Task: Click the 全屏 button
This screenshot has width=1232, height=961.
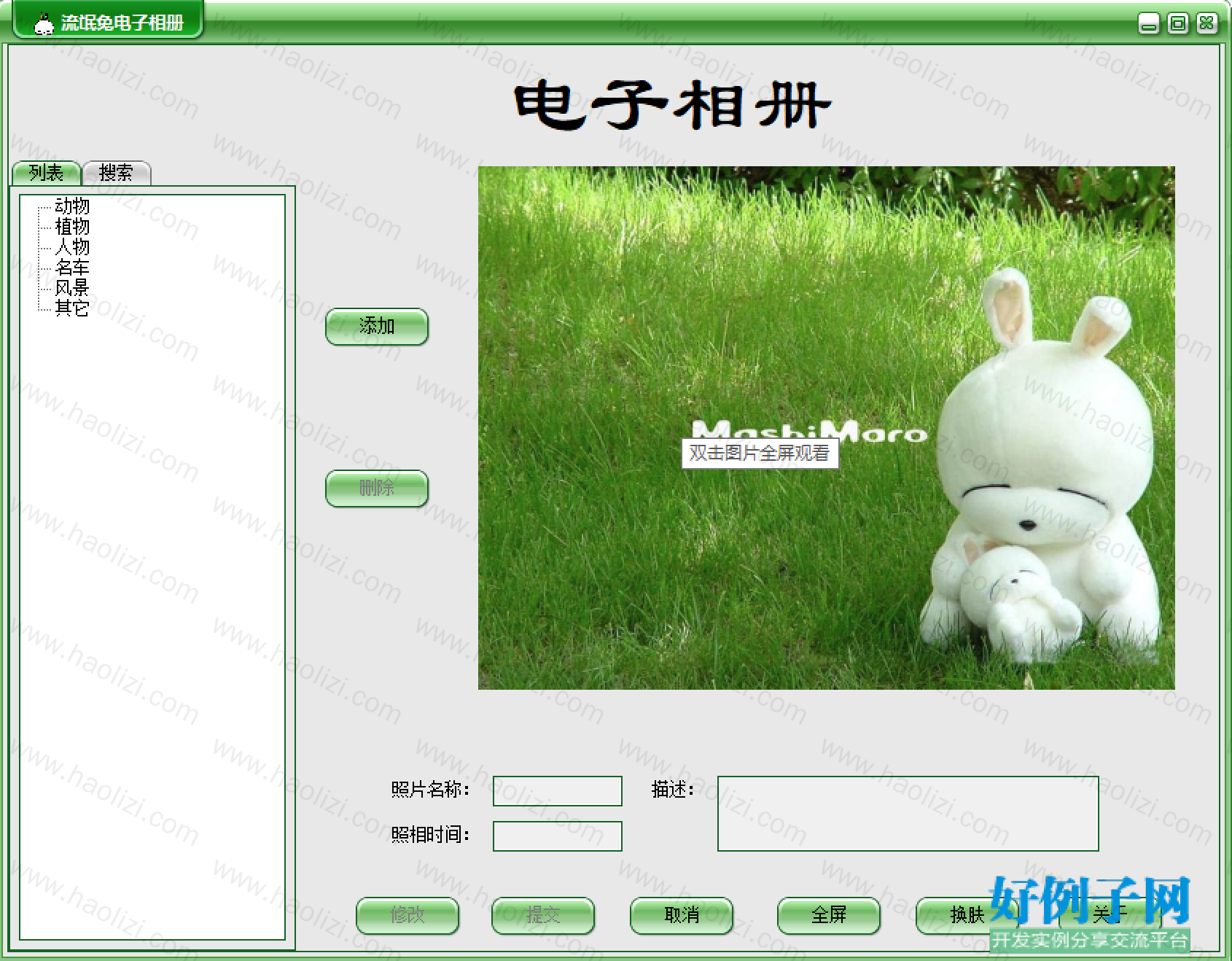Action: tap(829, 915)
